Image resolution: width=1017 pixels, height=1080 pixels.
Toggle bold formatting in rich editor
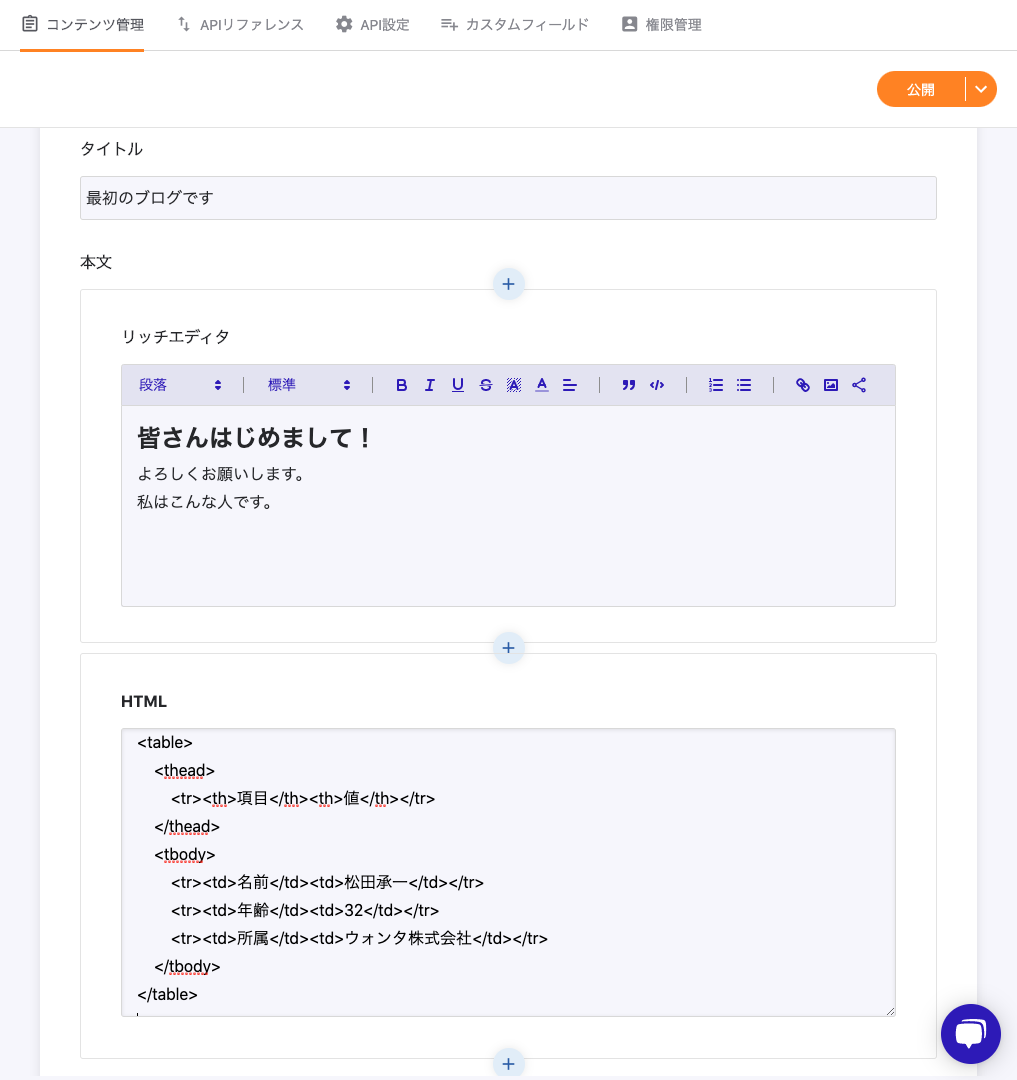pyautogui.click(x=401, y=385)
